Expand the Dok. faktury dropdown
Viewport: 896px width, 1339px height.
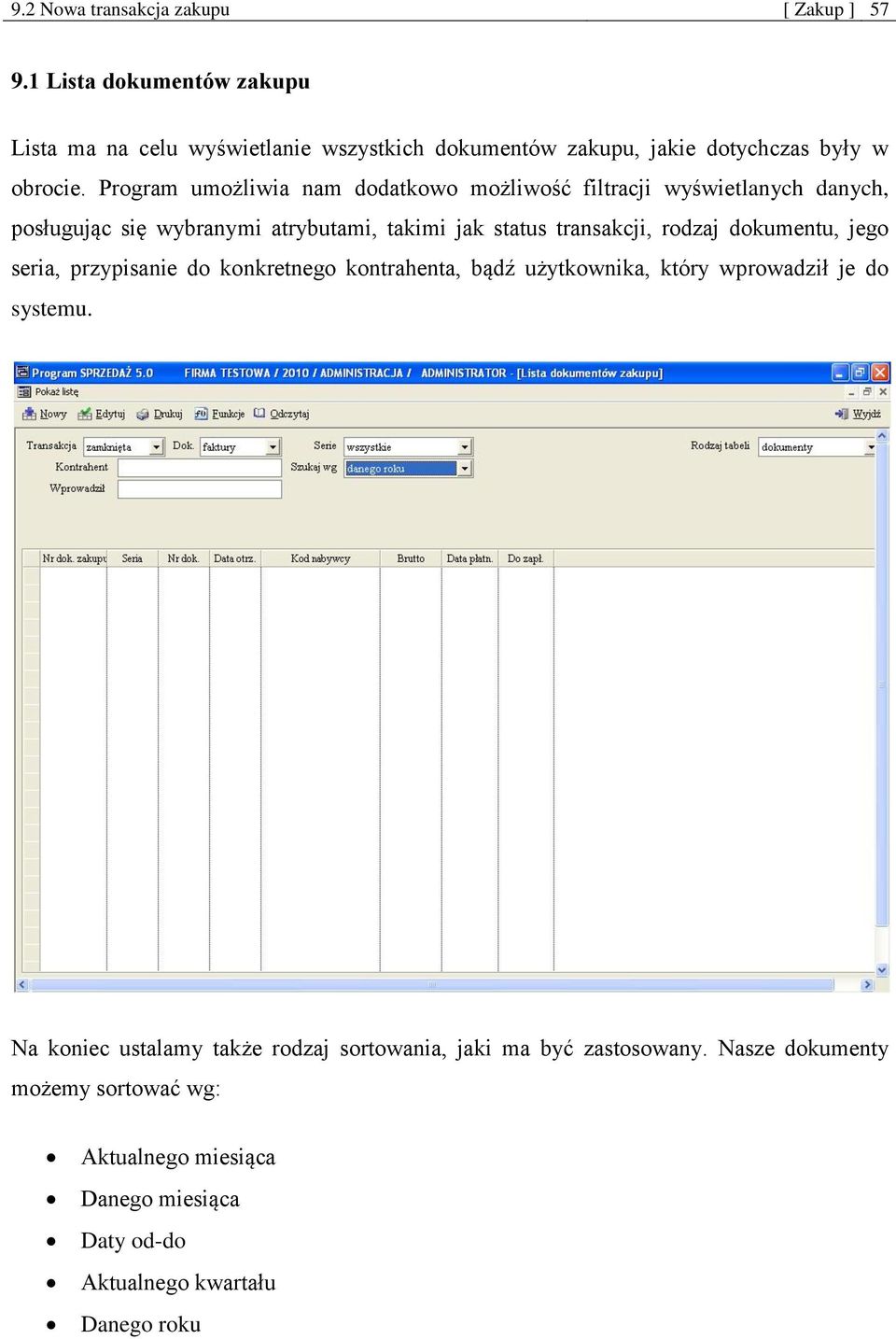coord(273,447)
